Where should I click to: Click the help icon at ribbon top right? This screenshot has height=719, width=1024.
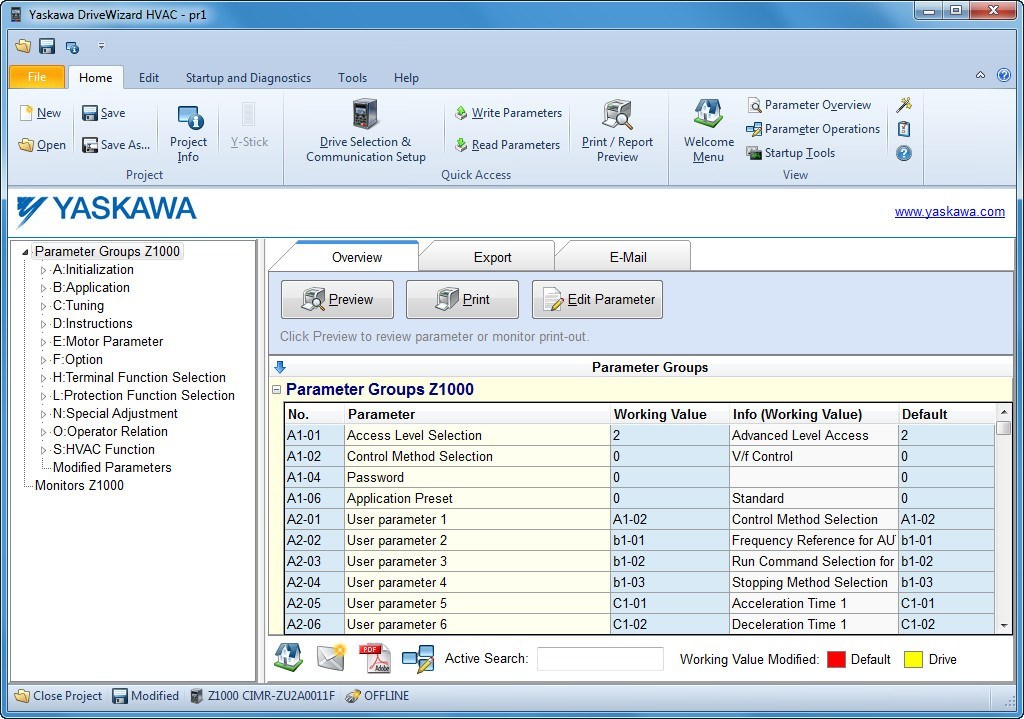point(1004,75)
